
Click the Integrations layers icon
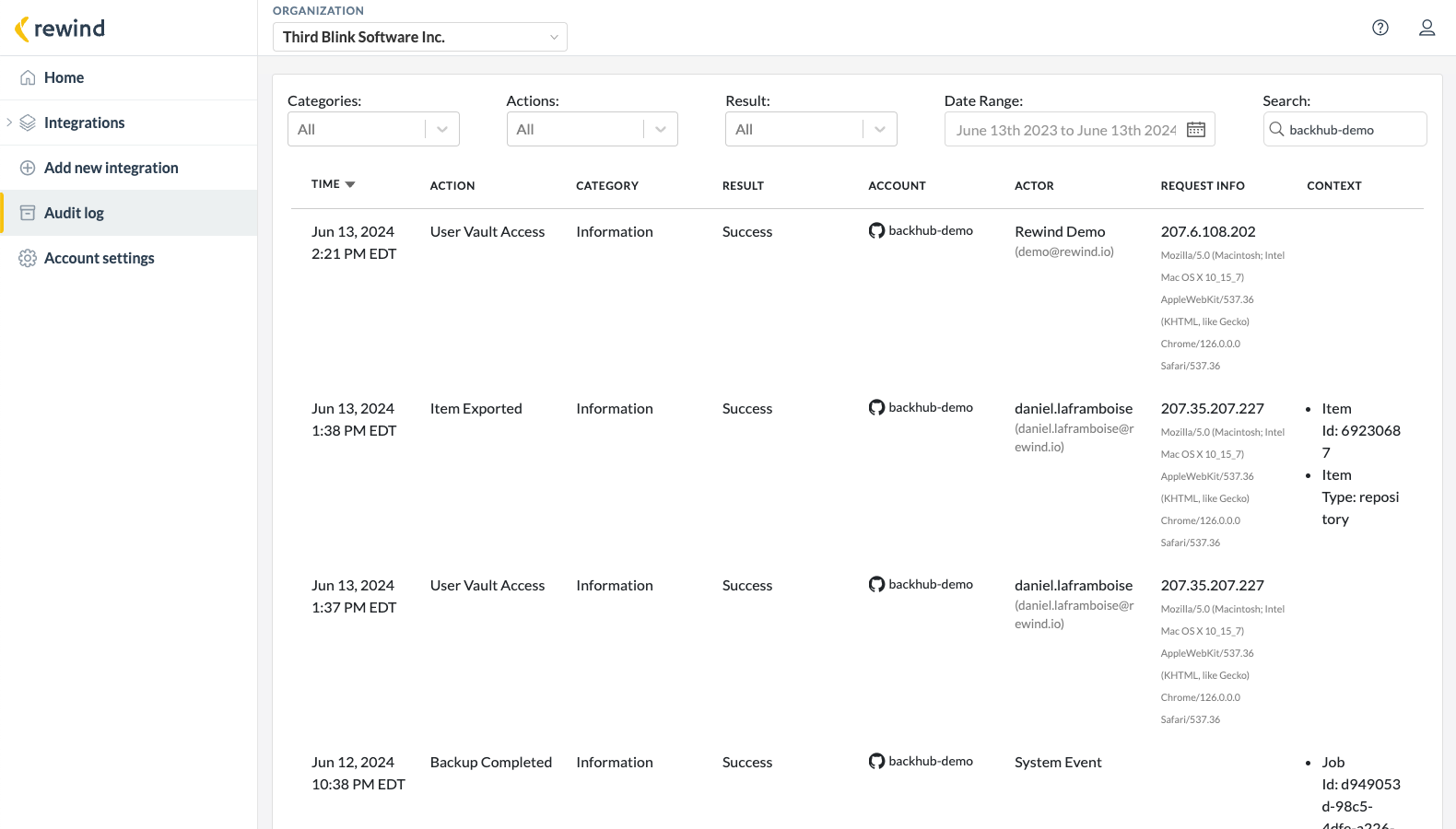[x=28, y=123]
